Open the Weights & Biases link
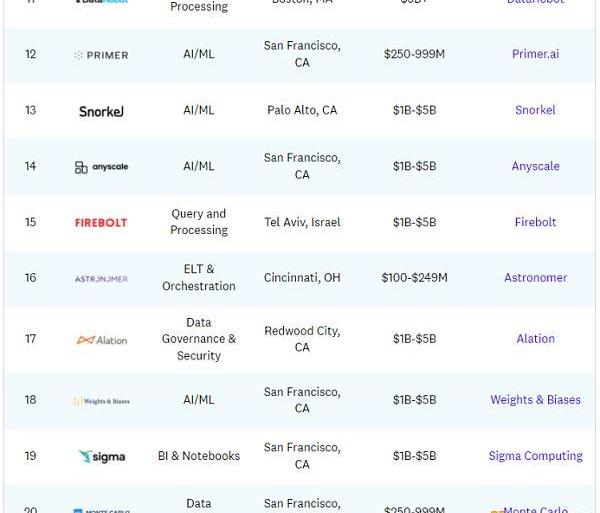Image resolution: width=600 pixels, height=513 pixels. [535, 400]
